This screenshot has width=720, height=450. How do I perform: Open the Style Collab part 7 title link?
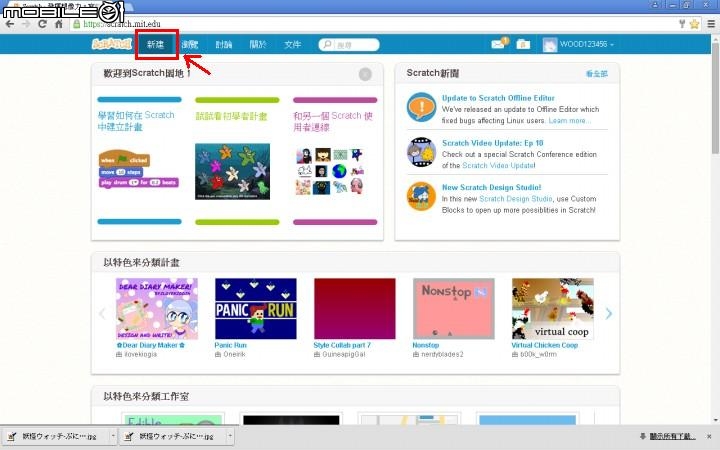342,345
